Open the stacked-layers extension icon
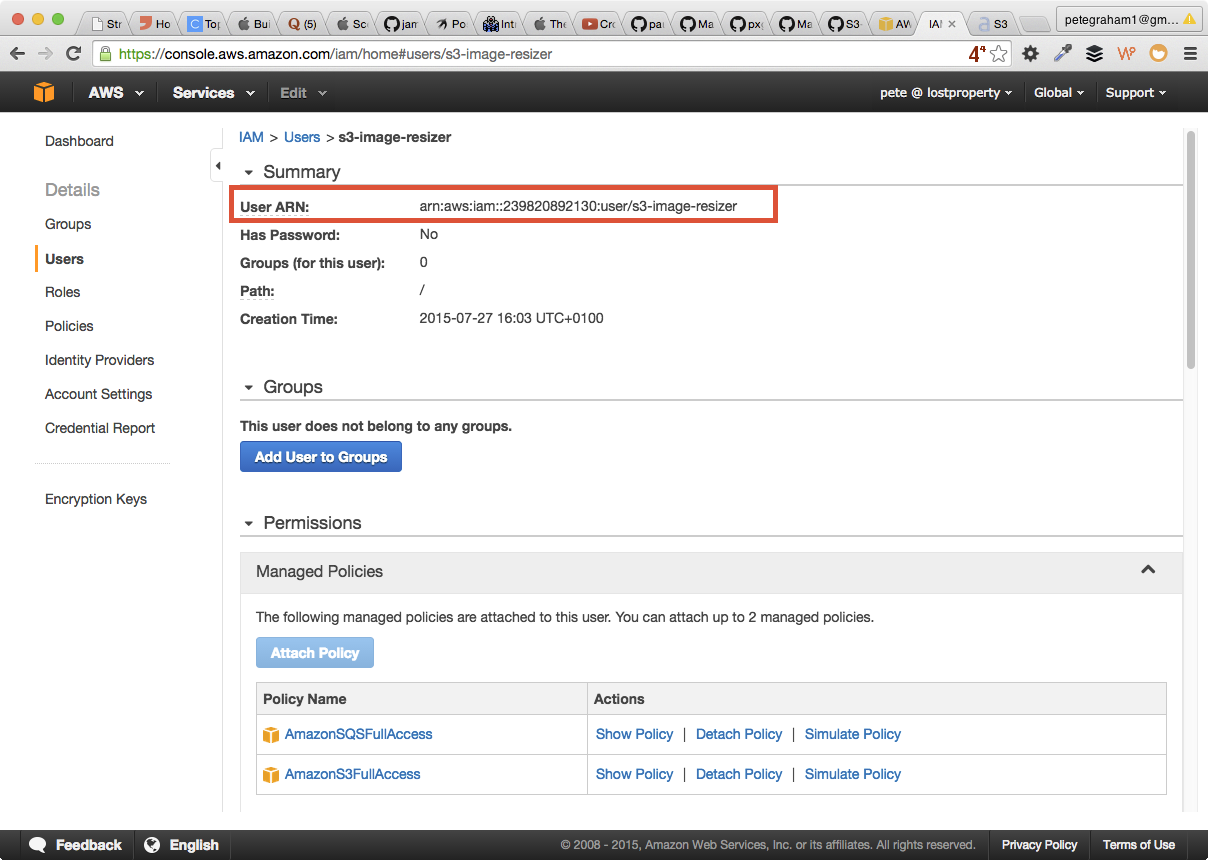Image resolution: width=1208 pixels, height=860 pixels. click(x=1094, y=54)
